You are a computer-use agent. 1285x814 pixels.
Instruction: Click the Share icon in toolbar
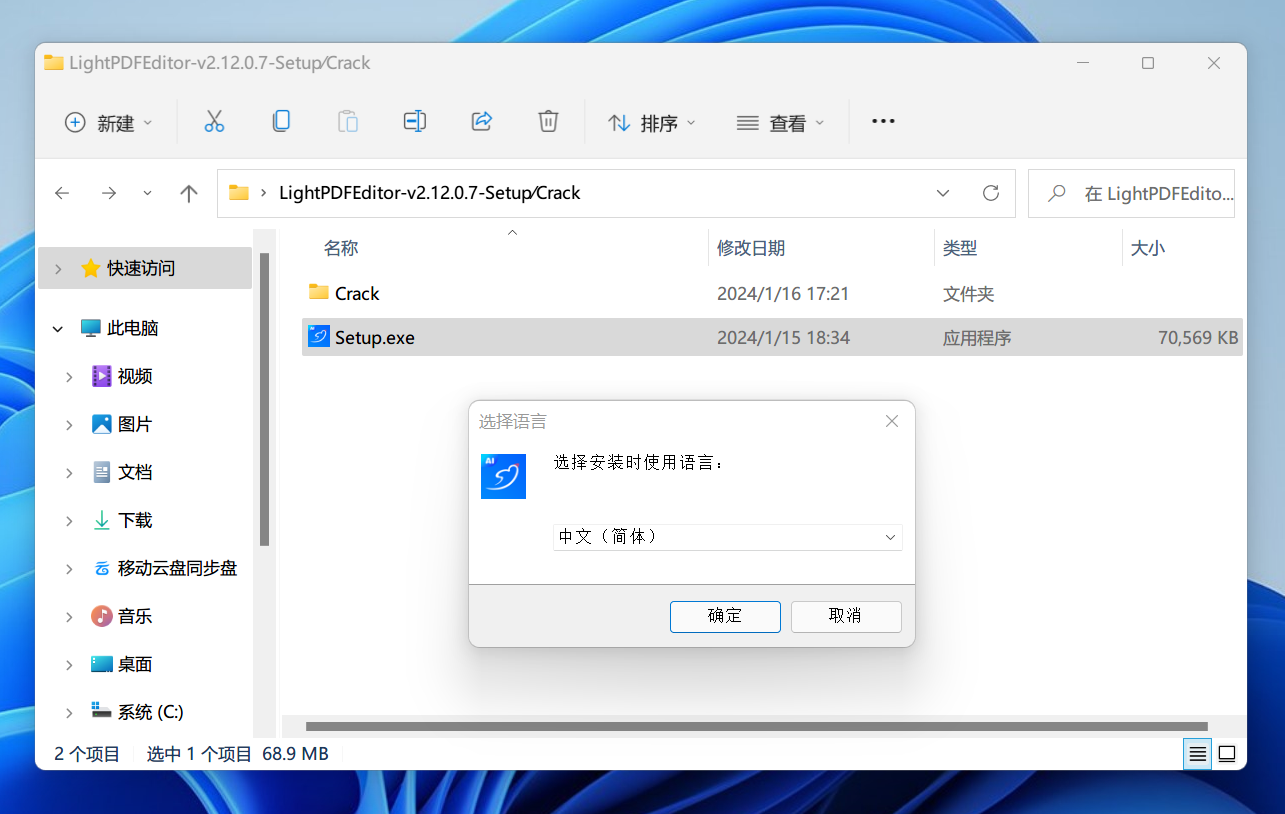(481, 122)
